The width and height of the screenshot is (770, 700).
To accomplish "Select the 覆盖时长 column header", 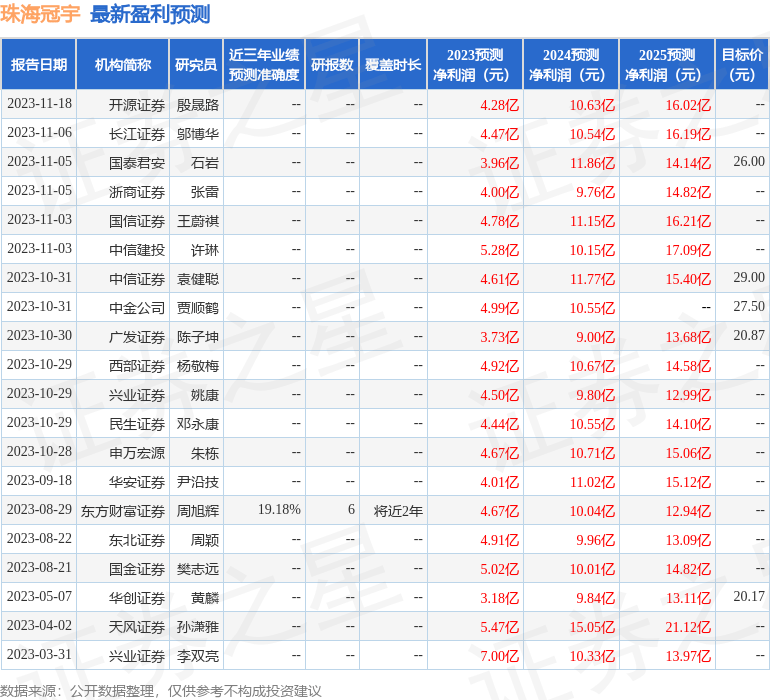I will 393,65.
